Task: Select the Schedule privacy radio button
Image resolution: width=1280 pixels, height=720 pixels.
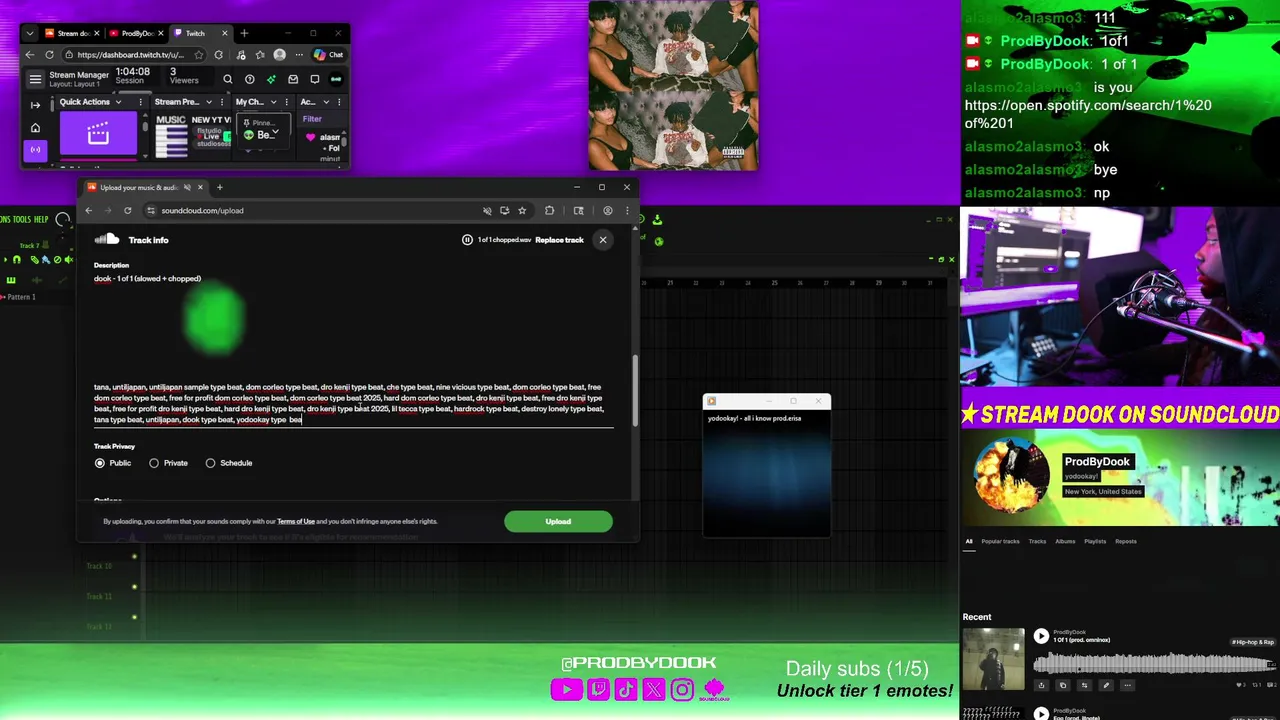Action: (210, 463)
